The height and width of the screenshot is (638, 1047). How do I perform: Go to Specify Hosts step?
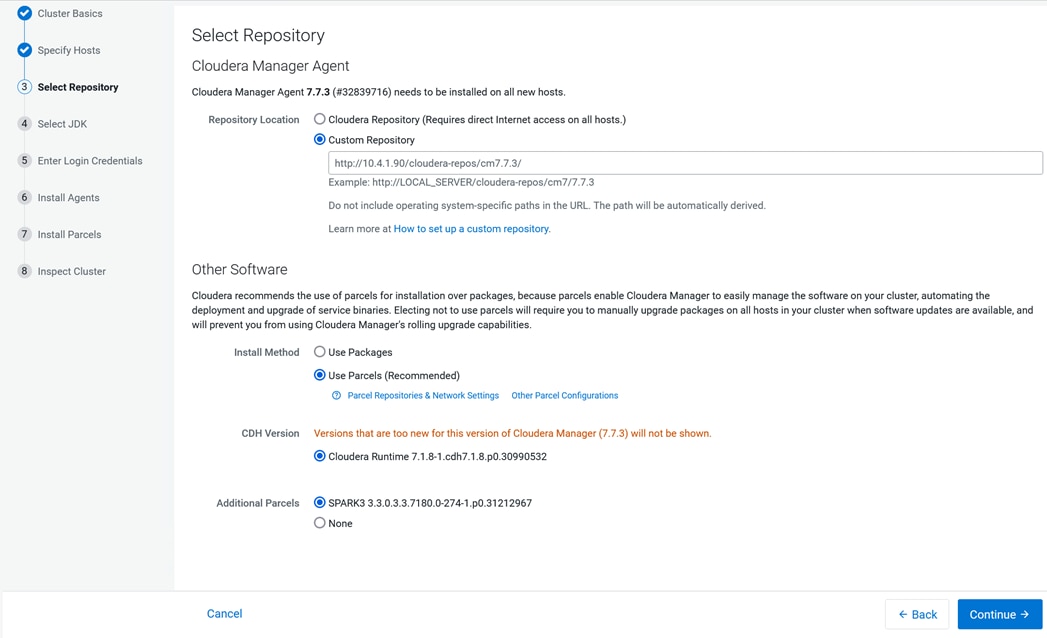(x=69, y=50)
